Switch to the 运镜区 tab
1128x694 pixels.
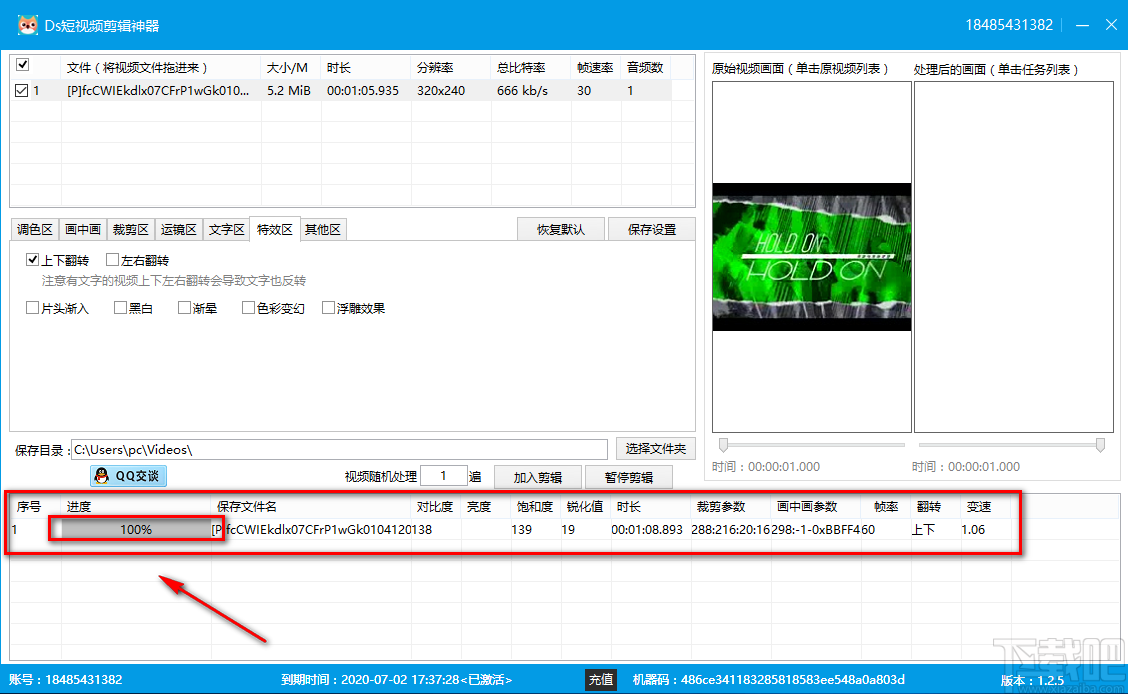[179, 229]
